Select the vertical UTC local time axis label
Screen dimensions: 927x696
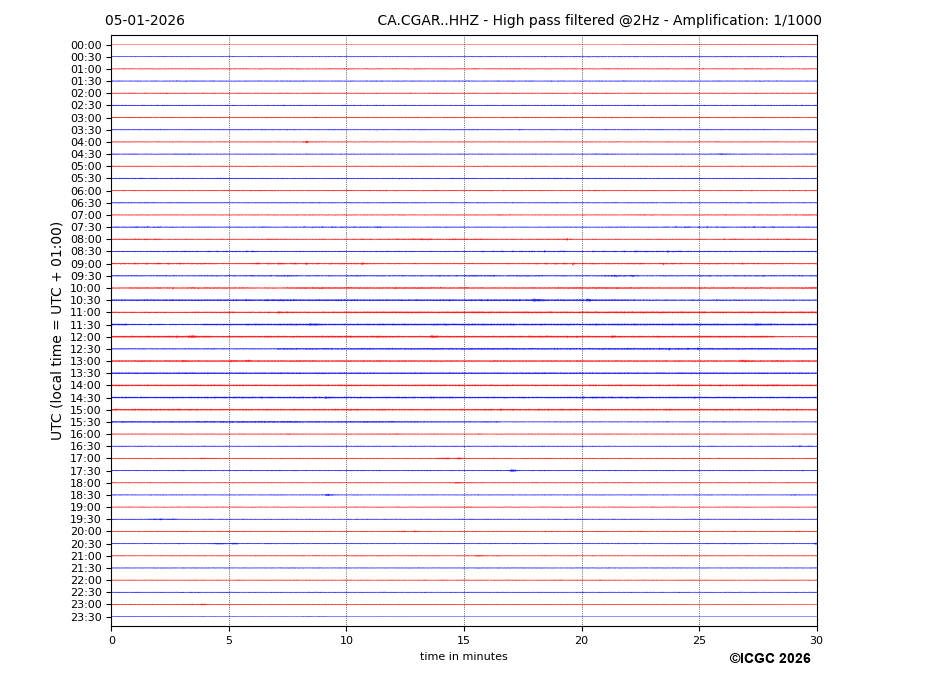click(58, 330)
